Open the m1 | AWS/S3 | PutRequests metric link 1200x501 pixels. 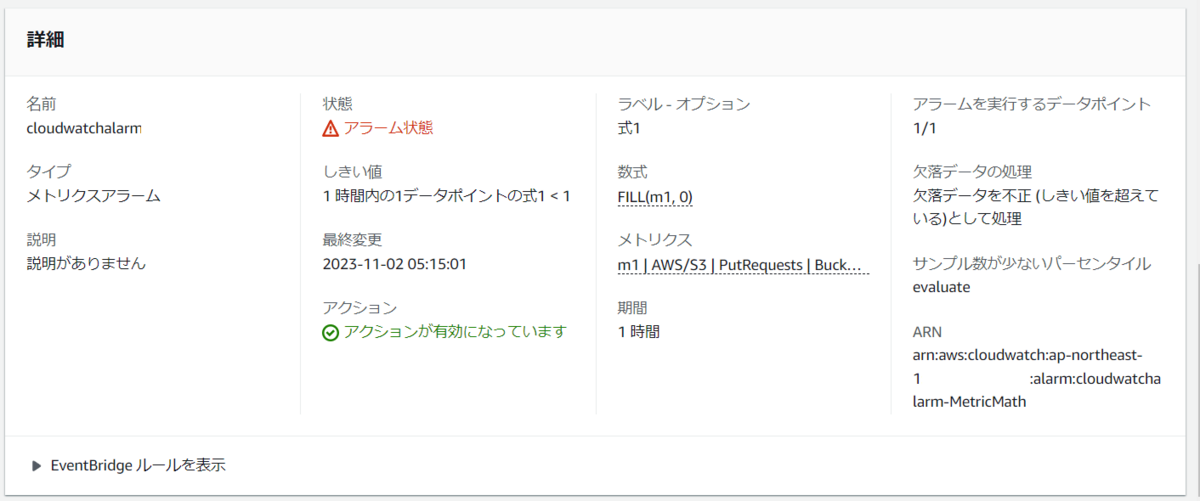[x=743, y=264]
